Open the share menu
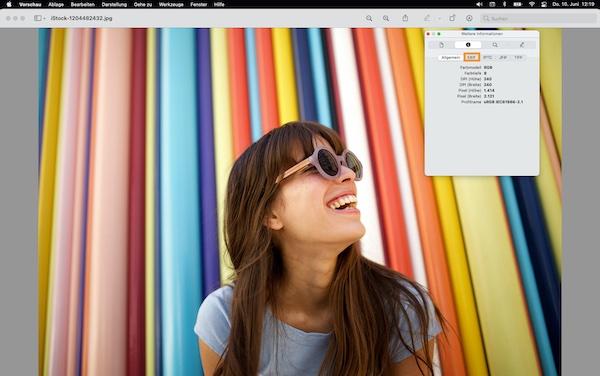This screenshot has width=600, height=376. click(405, 18)
